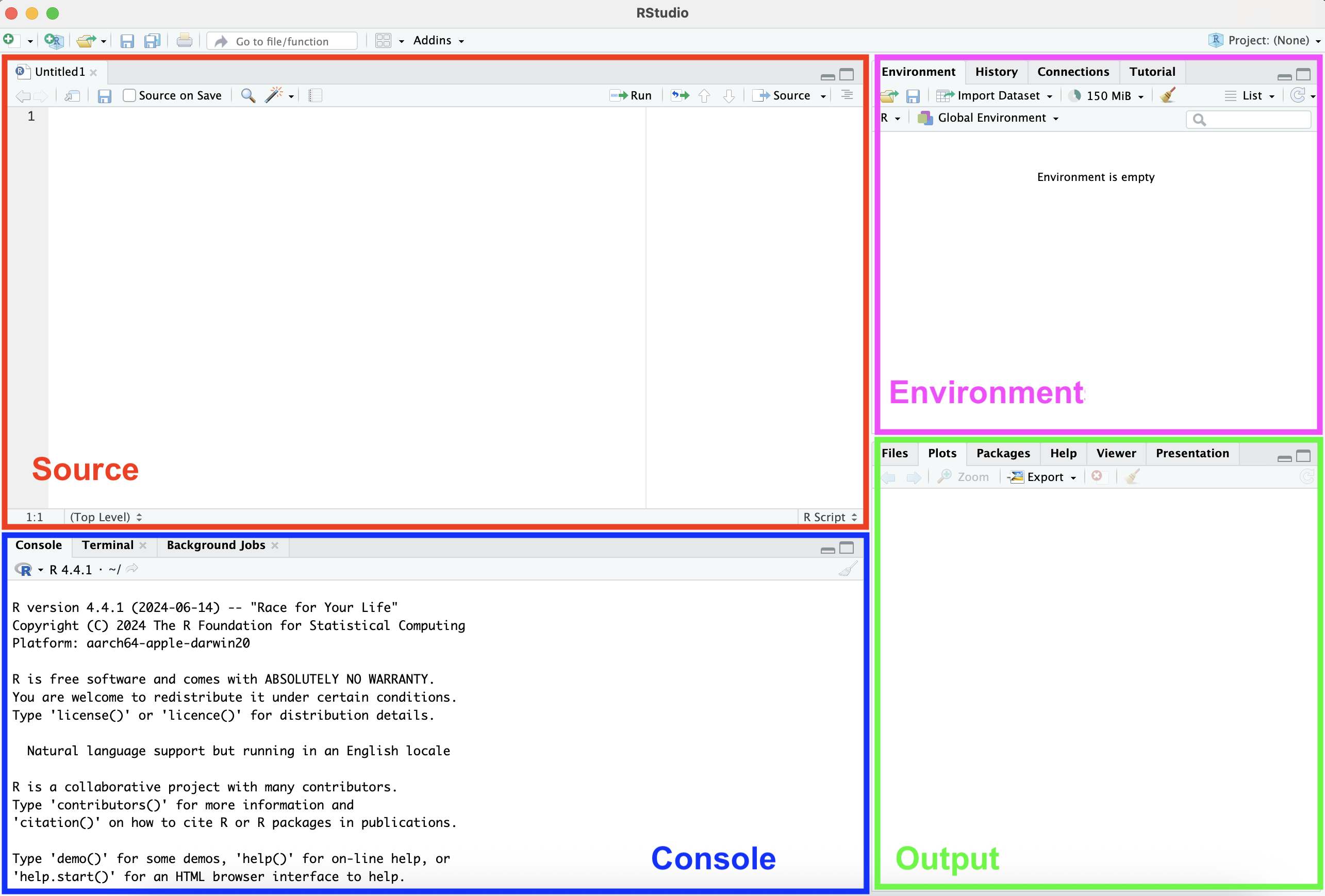Open the Terminal tab
The image size is (1325, 896).
pyautogui.click(x=108, y=545)
